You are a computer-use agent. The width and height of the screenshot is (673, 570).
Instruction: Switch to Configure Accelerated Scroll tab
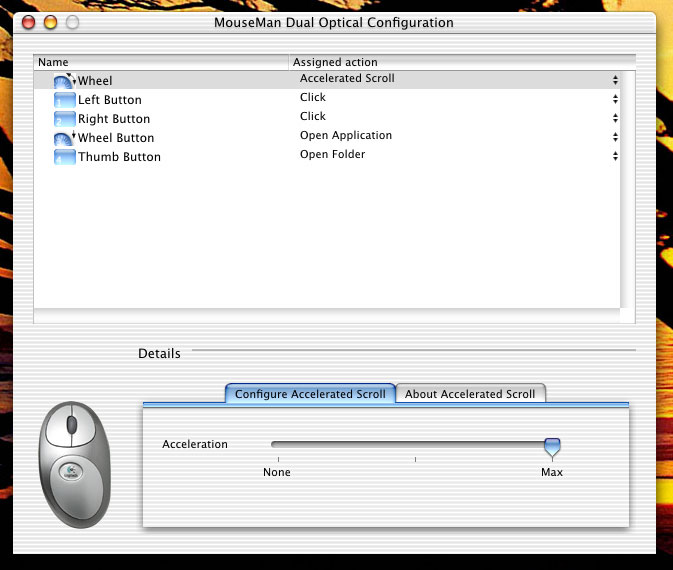click(x=310, y=394)
